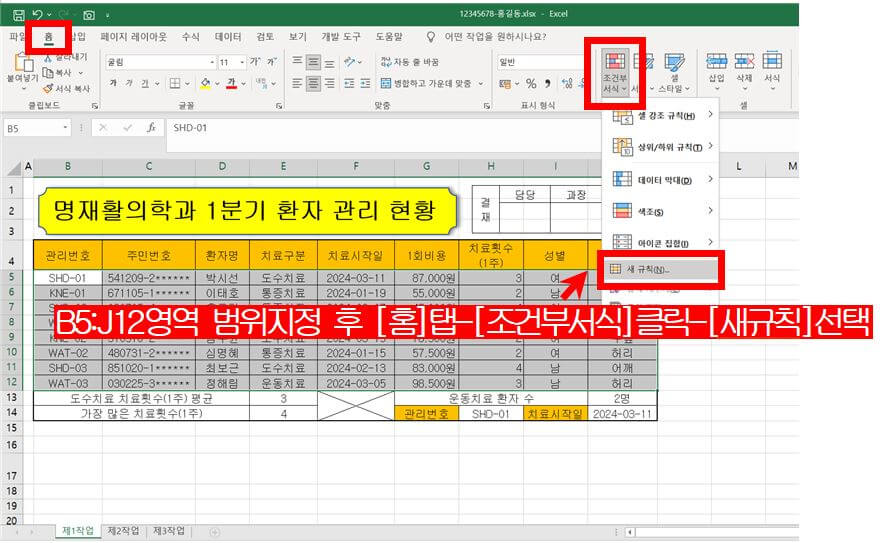Apply red font color 가 button

pyautogui.click(x=232, y=83)
